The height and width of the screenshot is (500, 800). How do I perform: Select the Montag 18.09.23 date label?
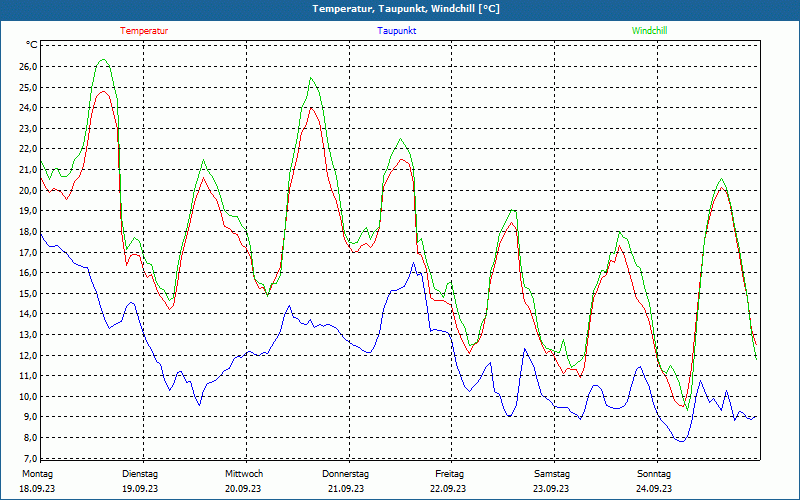coord(37,481)
